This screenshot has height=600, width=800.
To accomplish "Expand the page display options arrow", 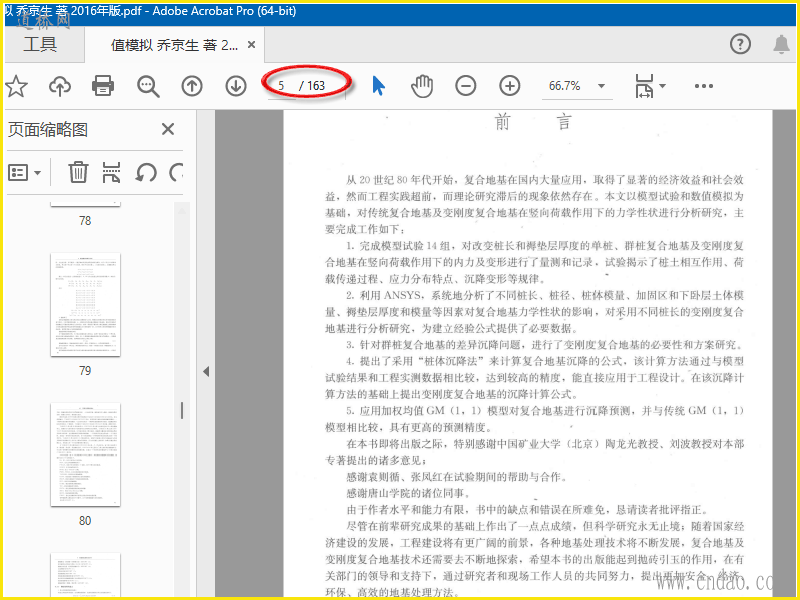I will click(x=662, y=86).
